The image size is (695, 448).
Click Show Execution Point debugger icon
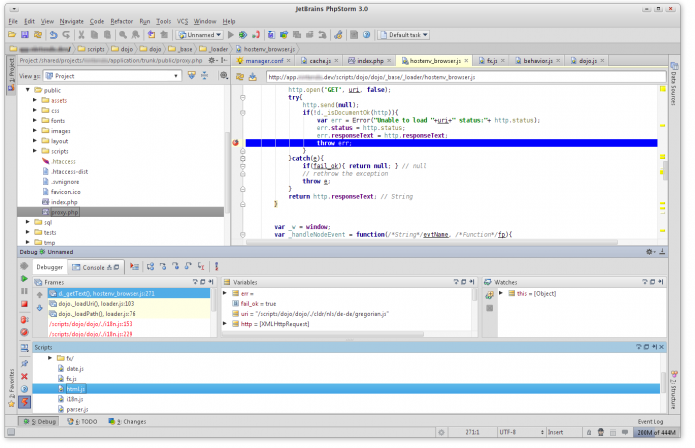tap(134, 266)
